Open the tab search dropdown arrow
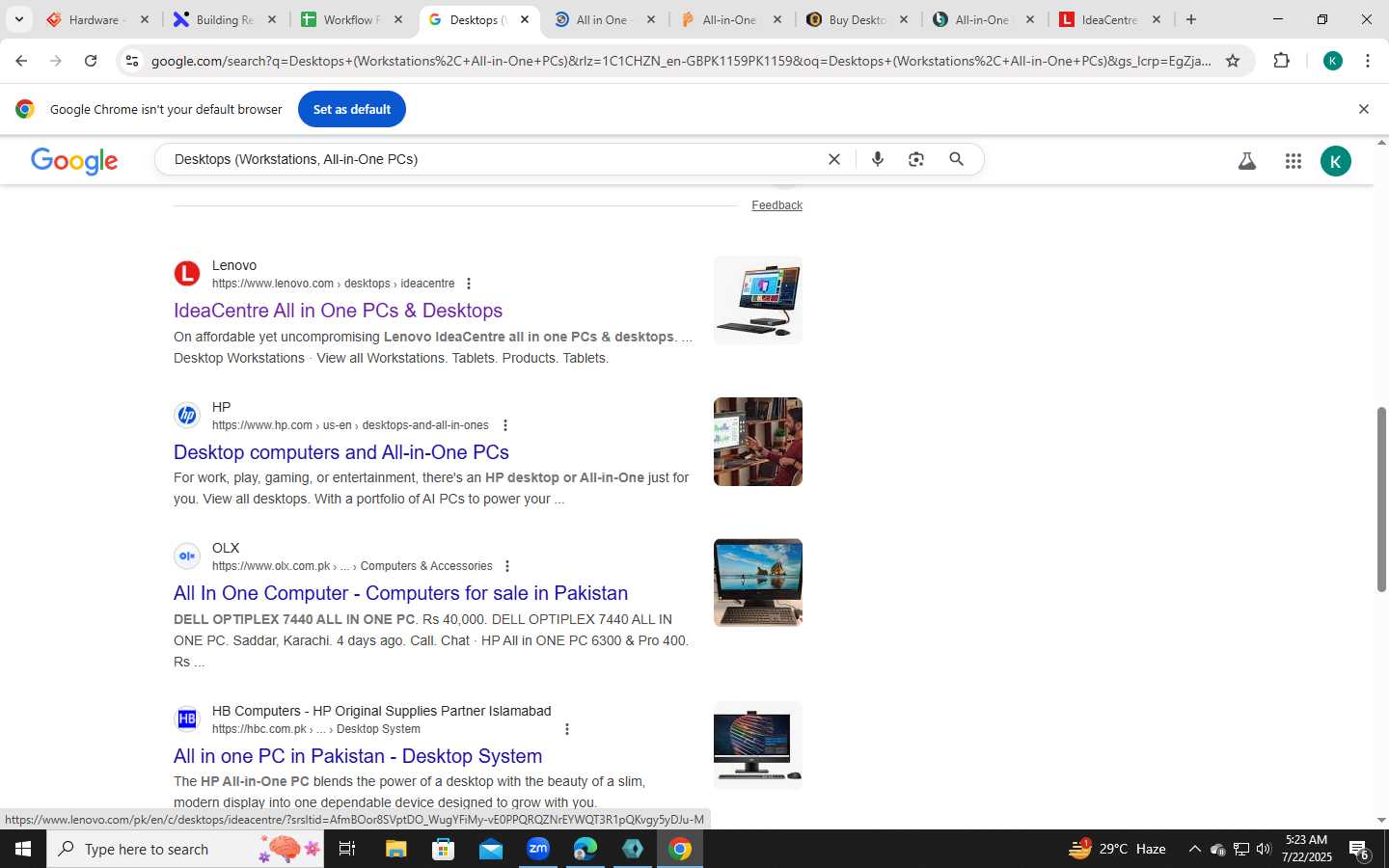1389x868 pixels. click(x=18, y=19)
